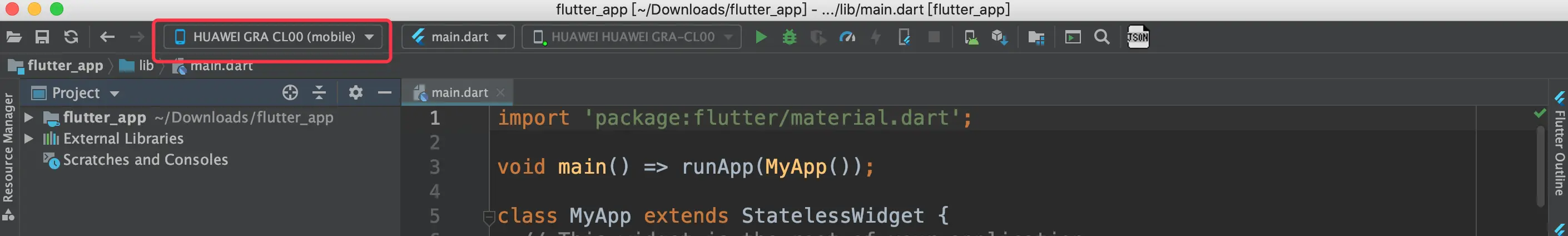Expand the External Libraries tree node
Image resolution: width=1568 pixels, height=236 pixels.
28,139
